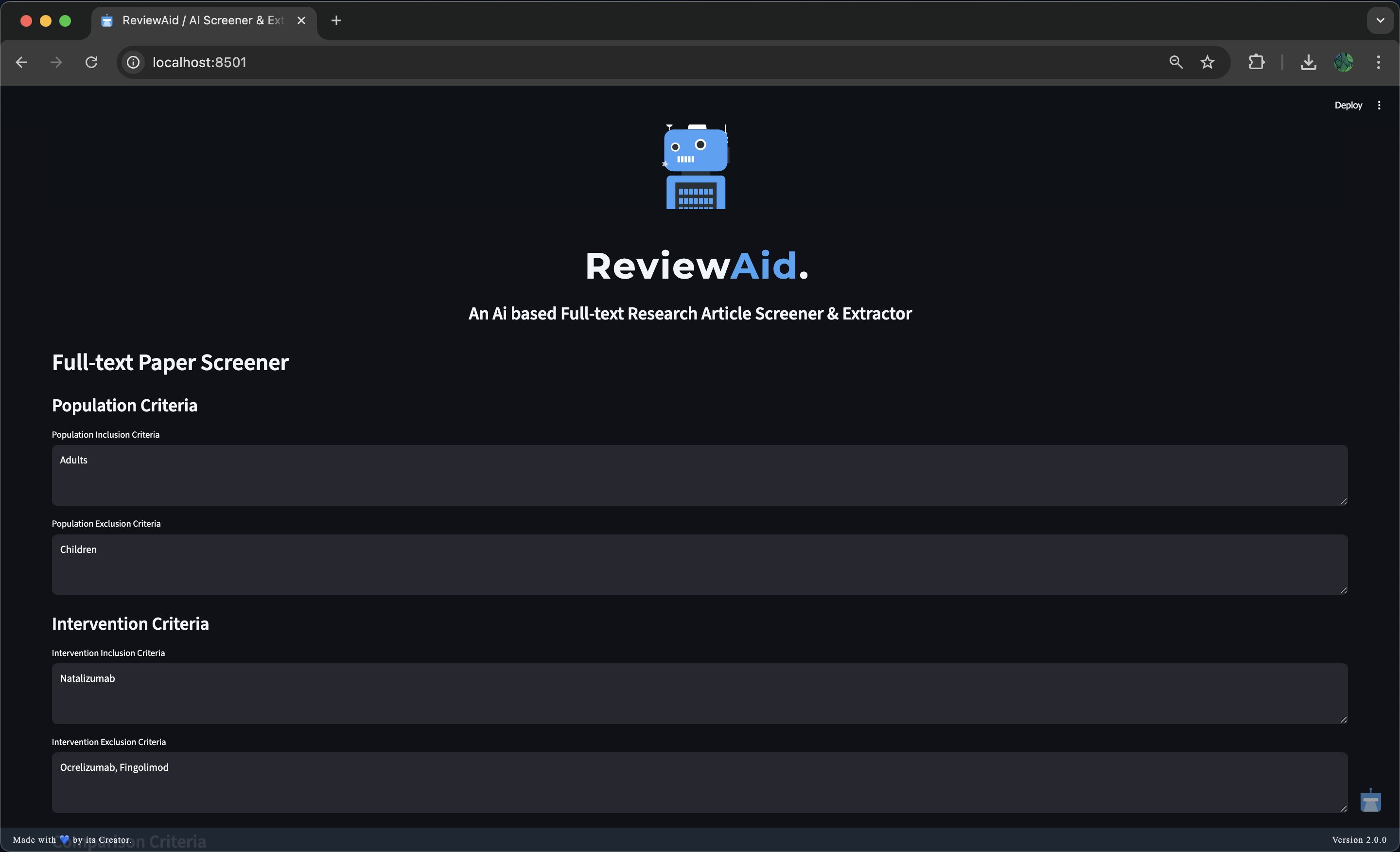Click the browser forward navigation arrow
Screen dimensions: 1400x852
click(55, 62)
